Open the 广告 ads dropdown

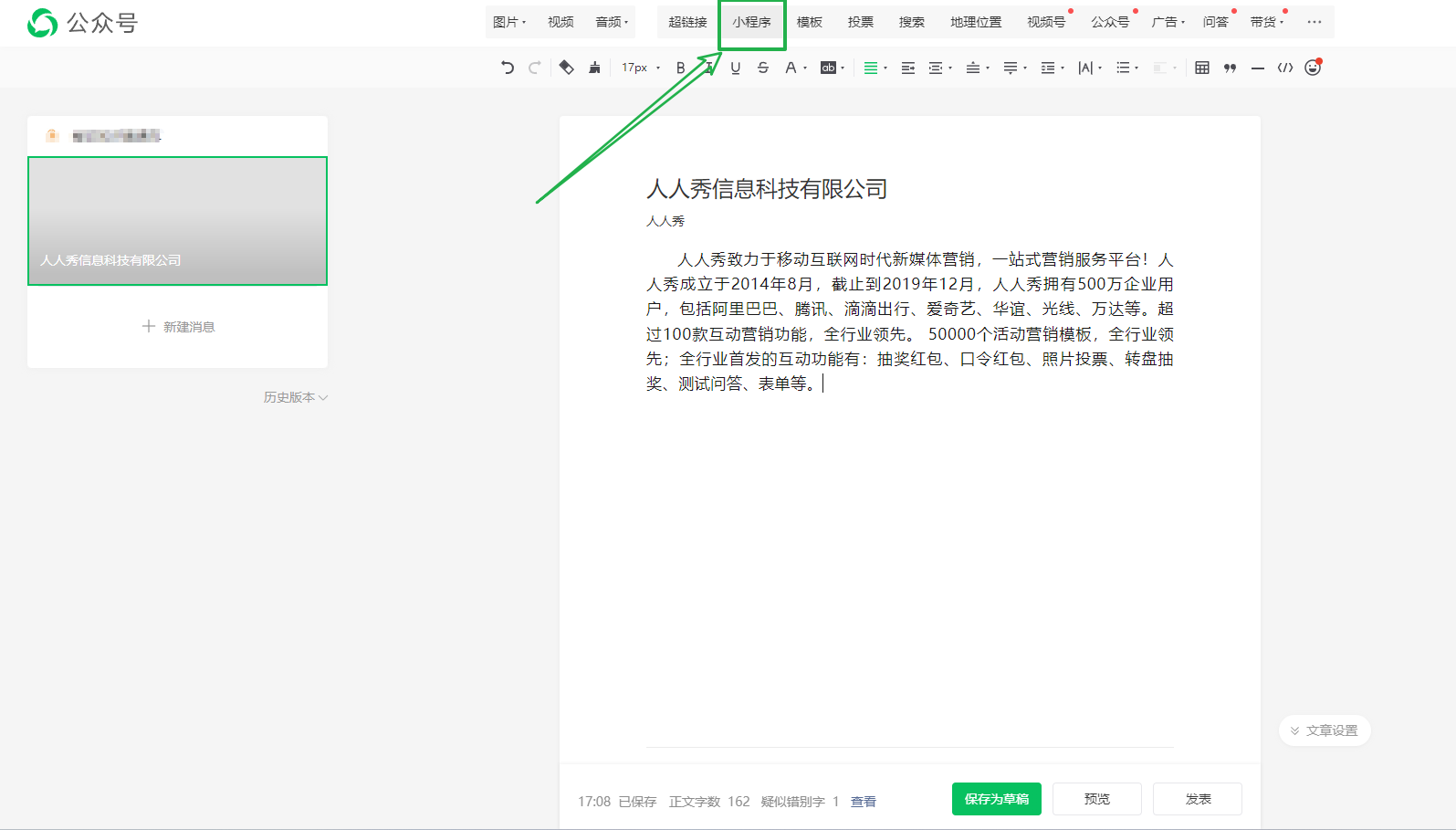point(1168,22)
